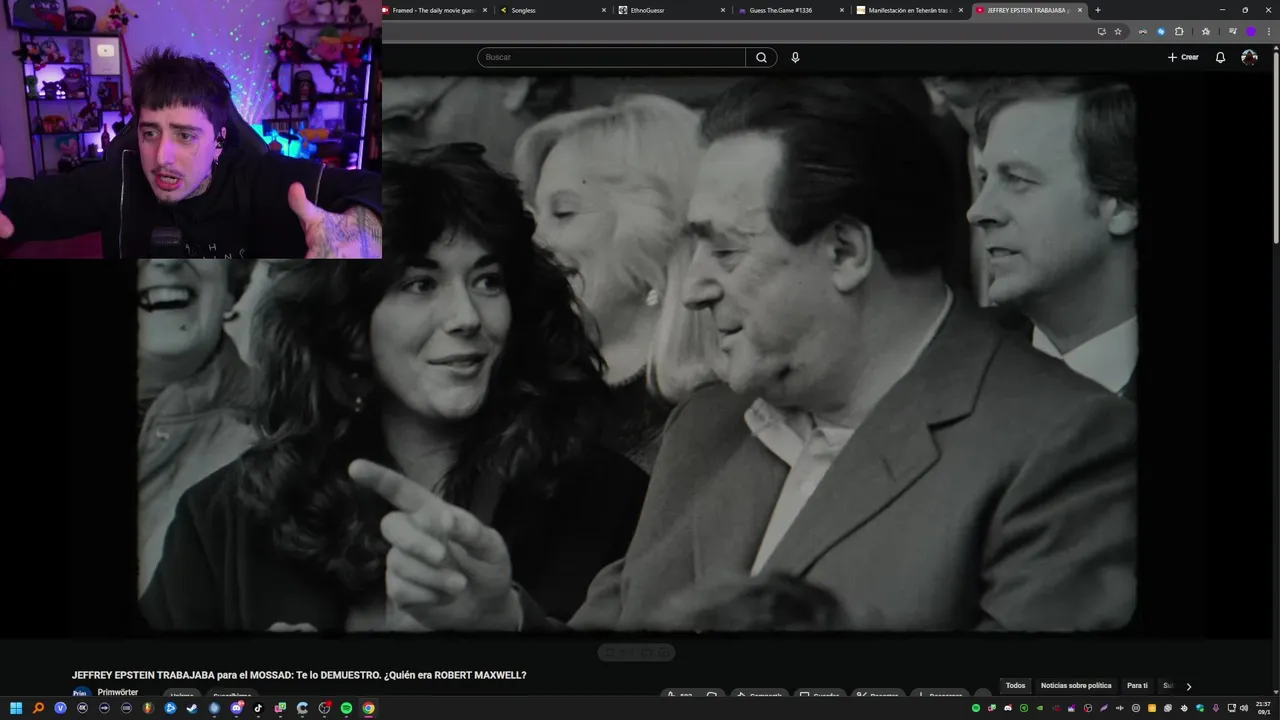Image resolution: width=1280 pixels, height=720 pixels.
Task: Switch to Manifestación en Teherán tab
Action: point(908,10)
